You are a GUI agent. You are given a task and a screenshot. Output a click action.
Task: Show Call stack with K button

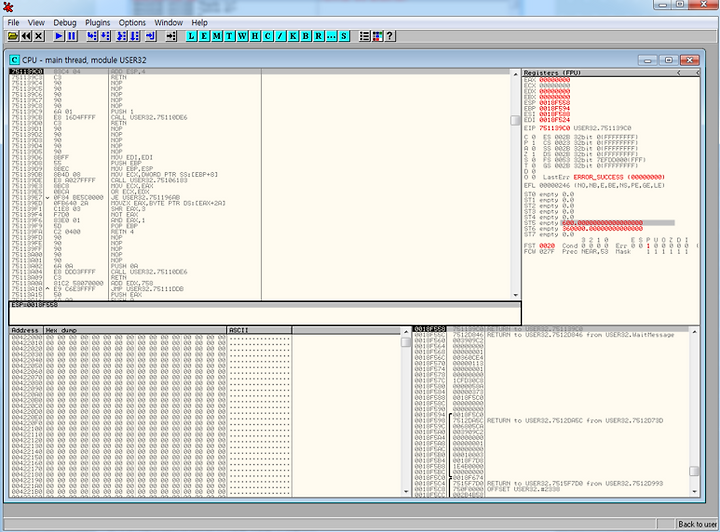click(x=293, y=36)
